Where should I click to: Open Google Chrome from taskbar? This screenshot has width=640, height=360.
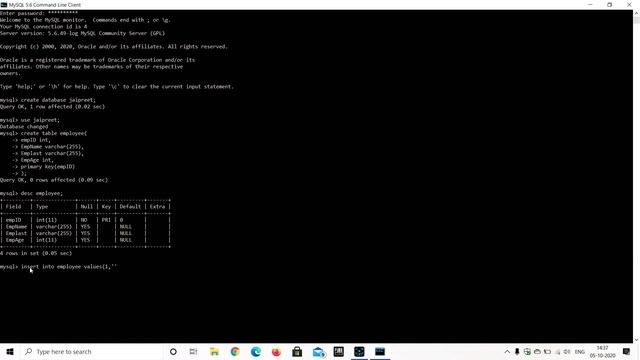tap(235, 351)
